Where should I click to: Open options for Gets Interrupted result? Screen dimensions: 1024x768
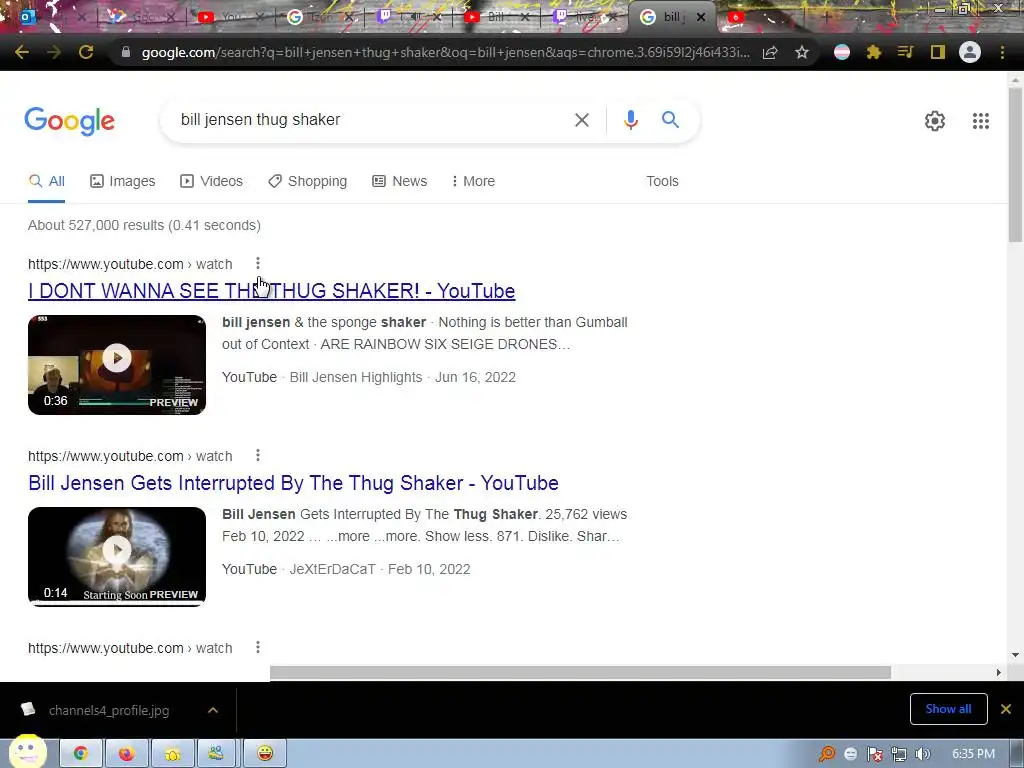point(258,455)
